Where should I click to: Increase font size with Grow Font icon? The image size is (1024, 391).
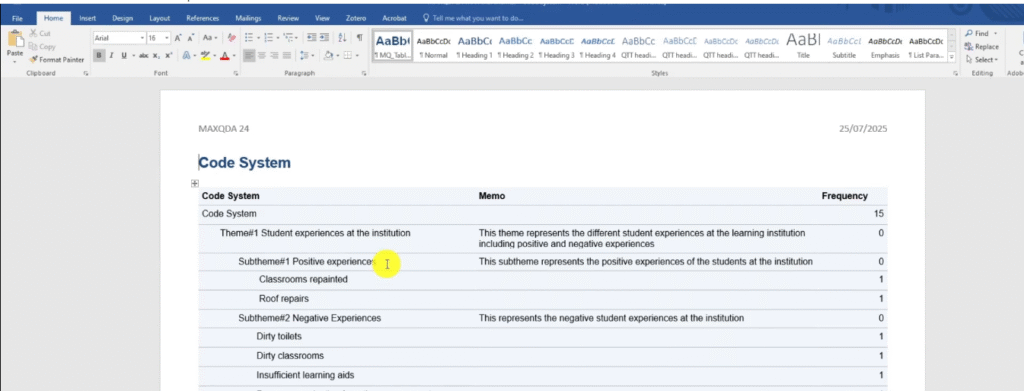coord(178,38)
